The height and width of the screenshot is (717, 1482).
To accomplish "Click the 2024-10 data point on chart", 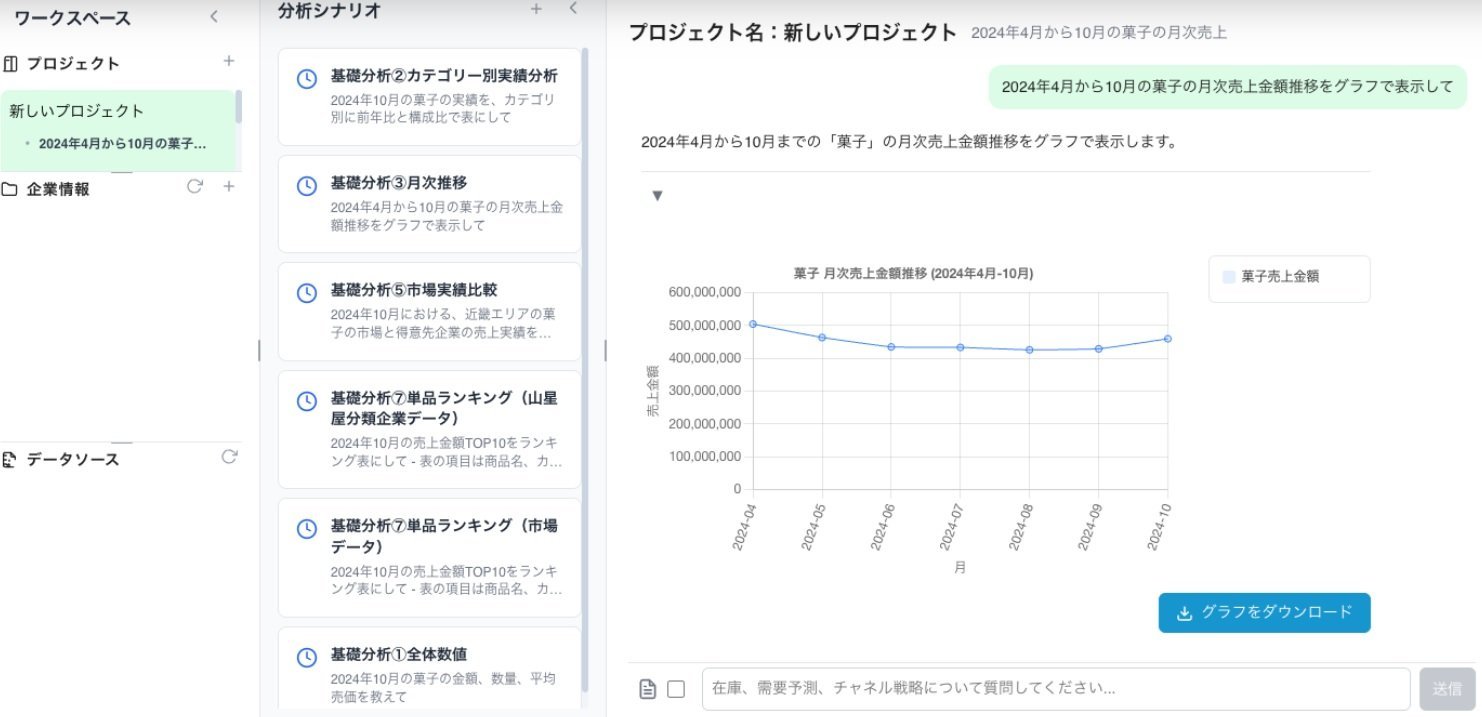I will [1167, 339].
